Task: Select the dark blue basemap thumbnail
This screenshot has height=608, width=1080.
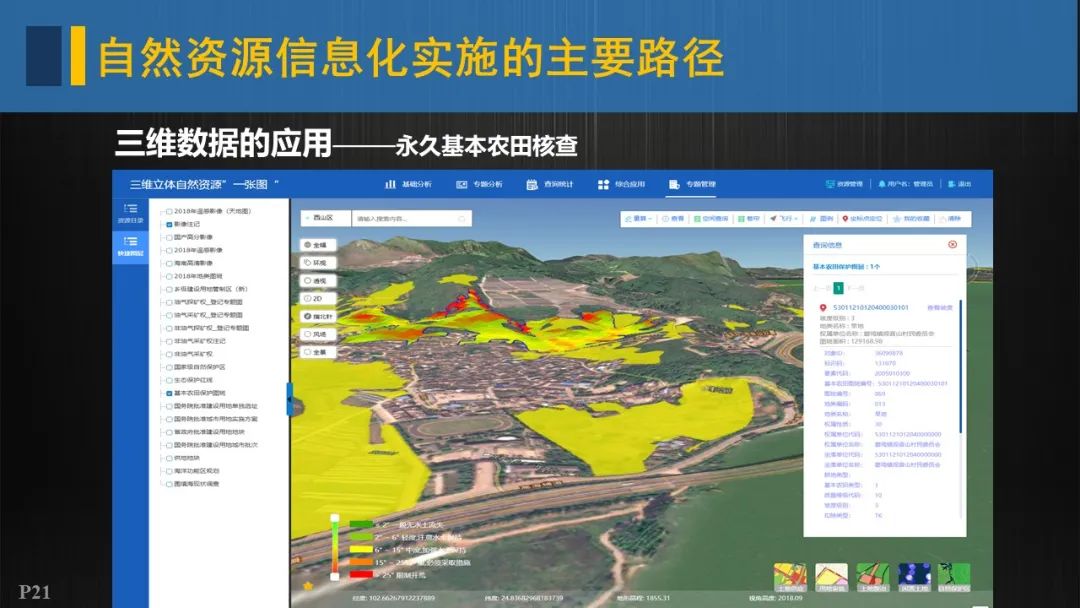Action: coord(914,578)
